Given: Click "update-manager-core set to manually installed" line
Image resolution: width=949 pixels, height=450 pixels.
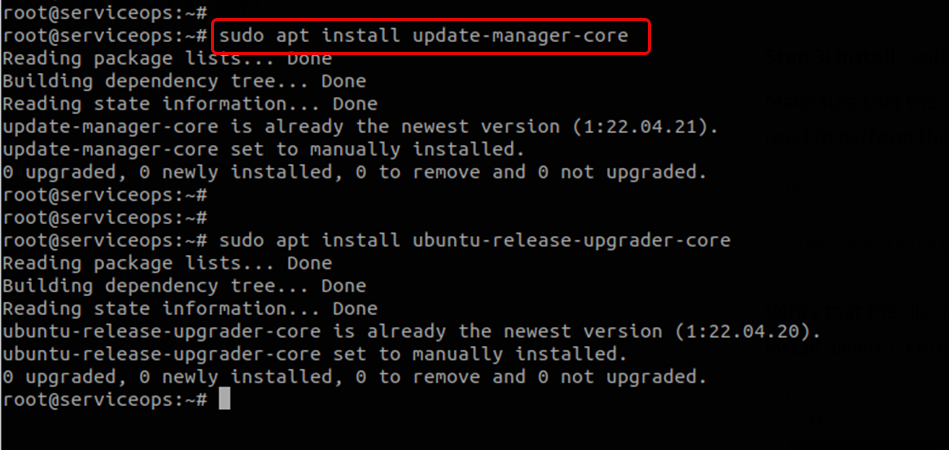Looking at the screenshot, I should 263,150.
